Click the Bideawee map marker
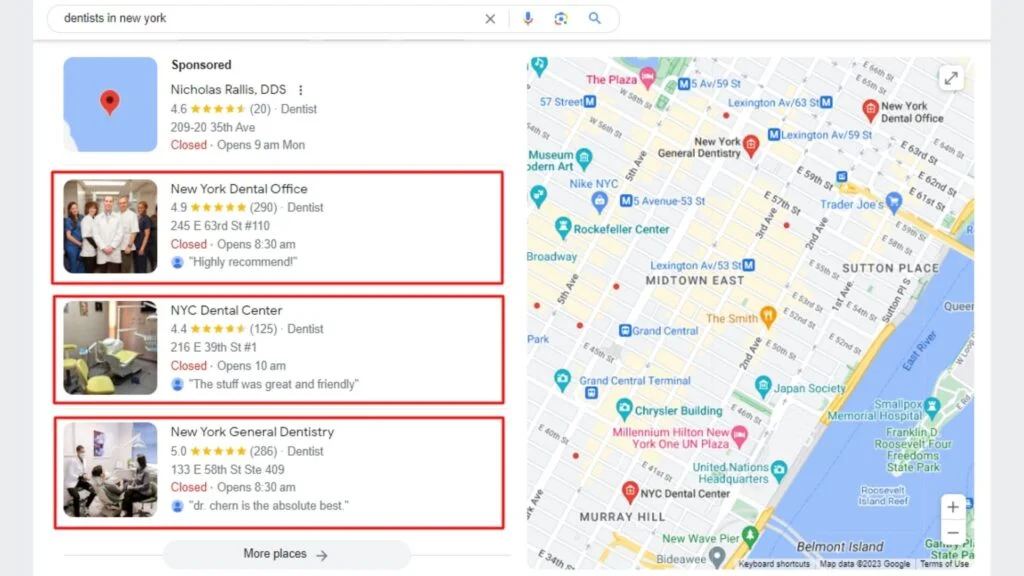Viewport: 1024px width, 576px height. (x=717, y=556)
